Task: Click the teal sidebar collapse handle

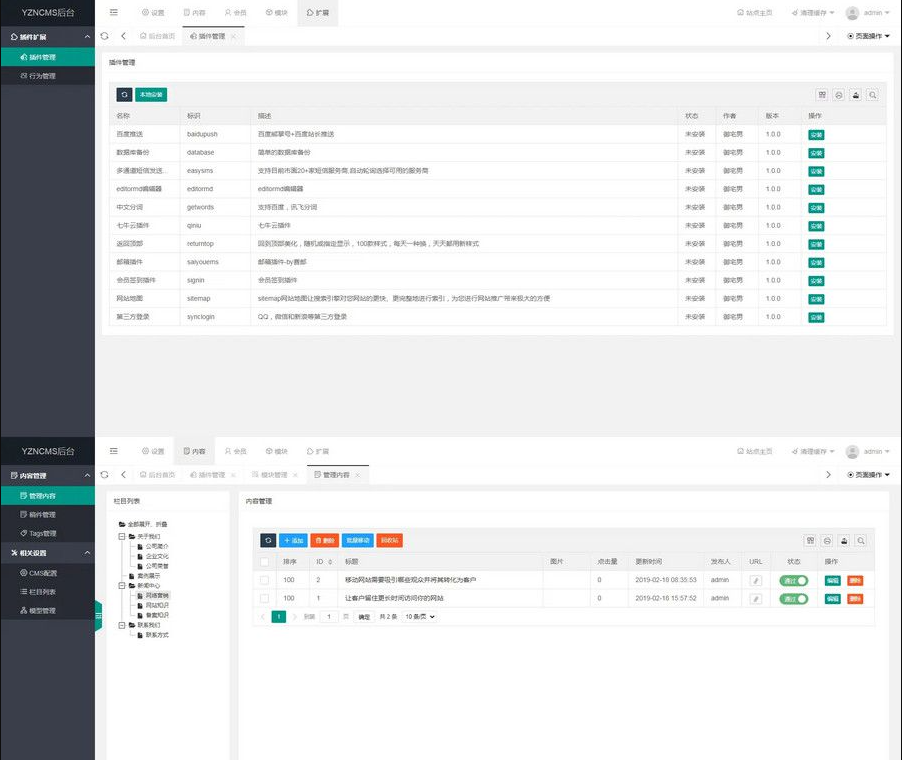Action: click(x=98, y=616)
